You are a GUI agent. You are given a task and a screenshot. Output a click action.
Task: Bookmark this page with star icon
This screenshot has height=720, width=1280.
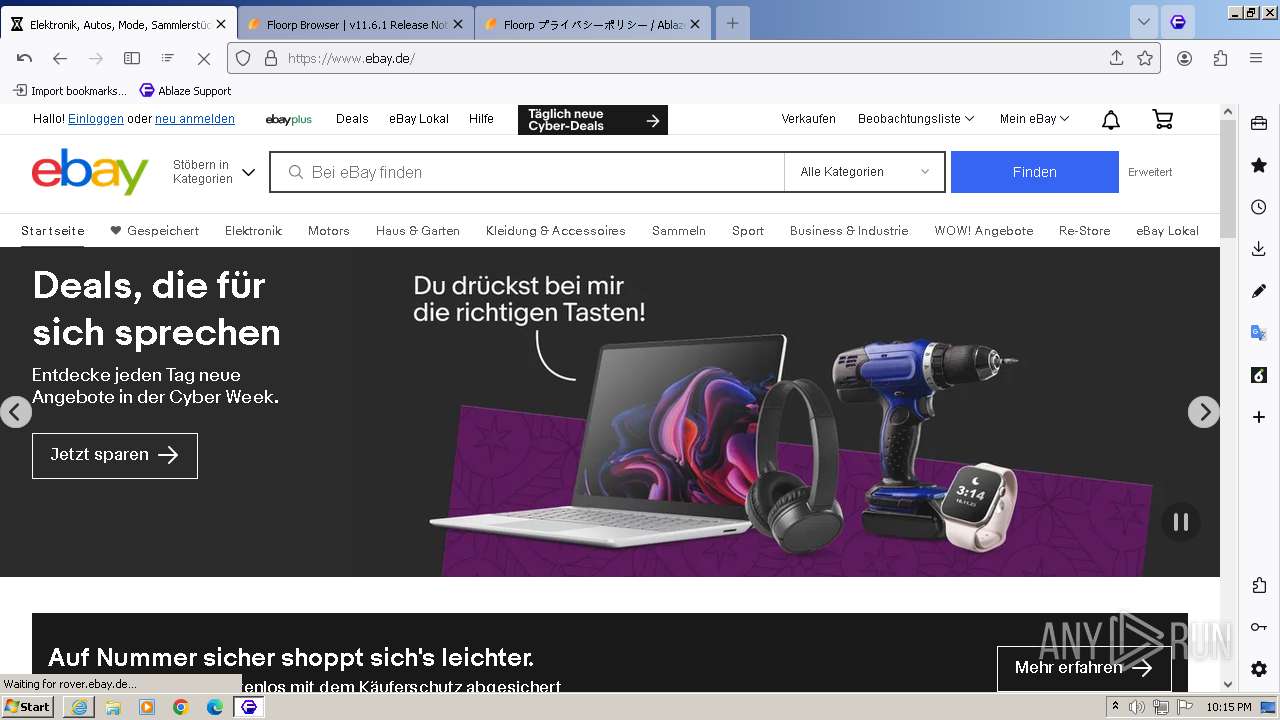tap(1145, 58)
